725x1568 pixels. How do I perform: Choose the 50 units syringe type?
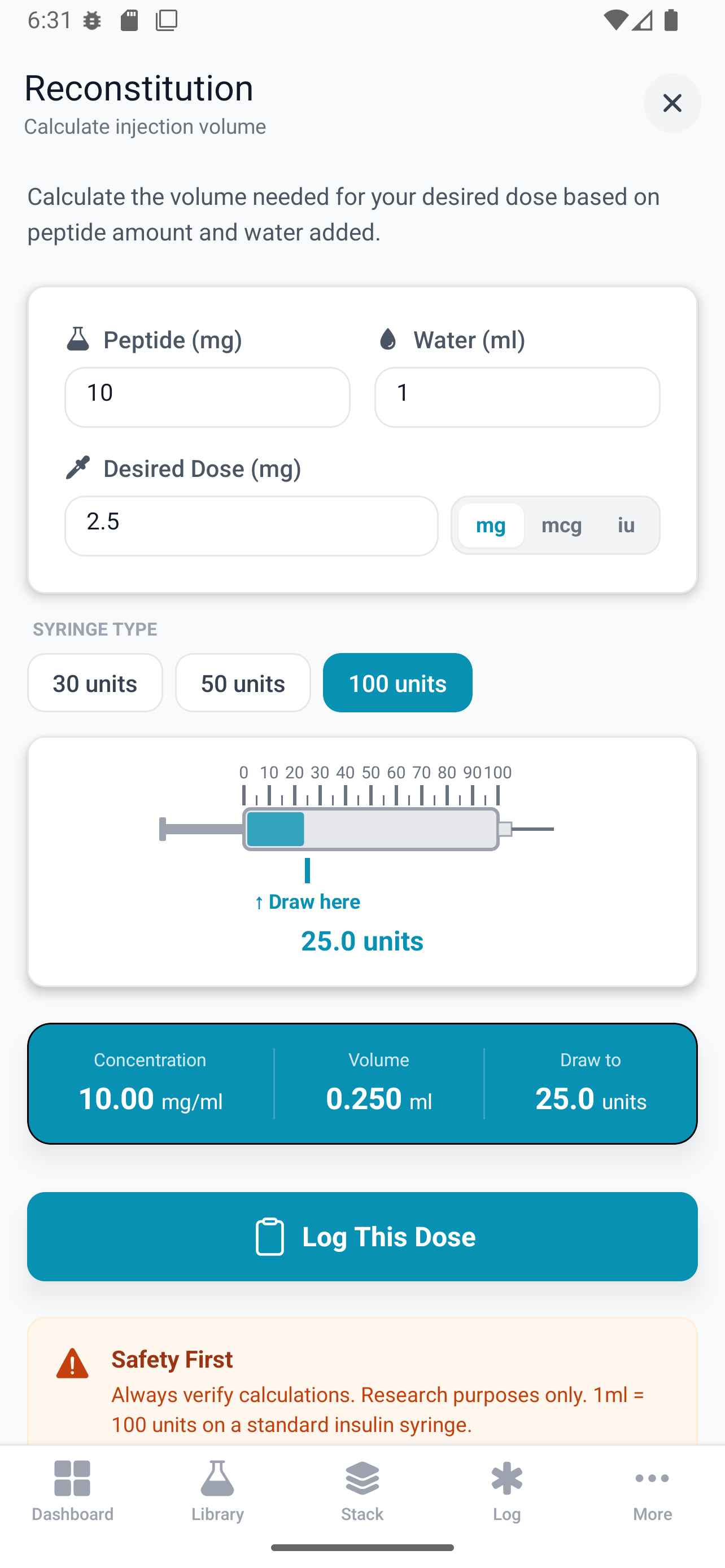pos(243,683)
